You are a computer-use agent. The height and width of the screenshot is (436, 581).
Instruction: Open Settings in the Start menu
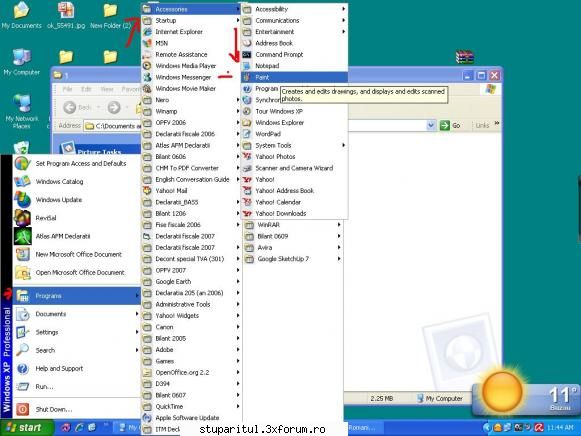(x=77, y=332)
